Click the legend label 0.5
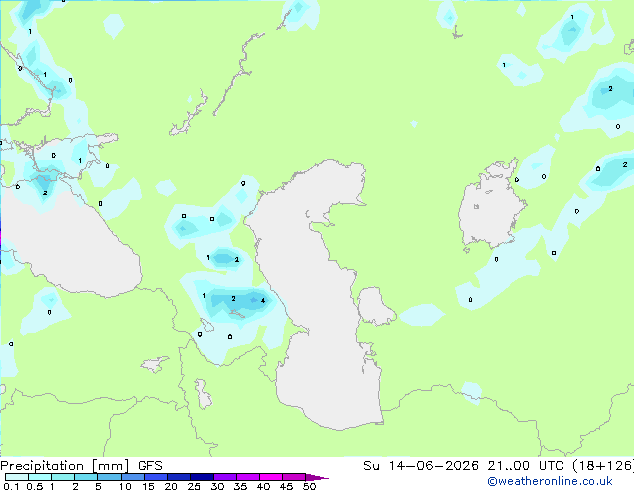Viewport: 634px width, 490px height. tap(35, 486)
